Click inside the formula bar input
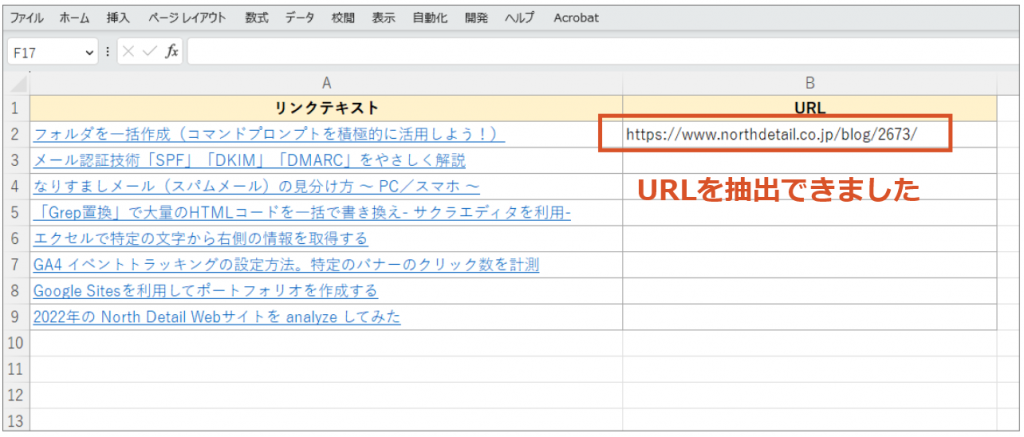The image size is (1024, 437). [605, 52]
